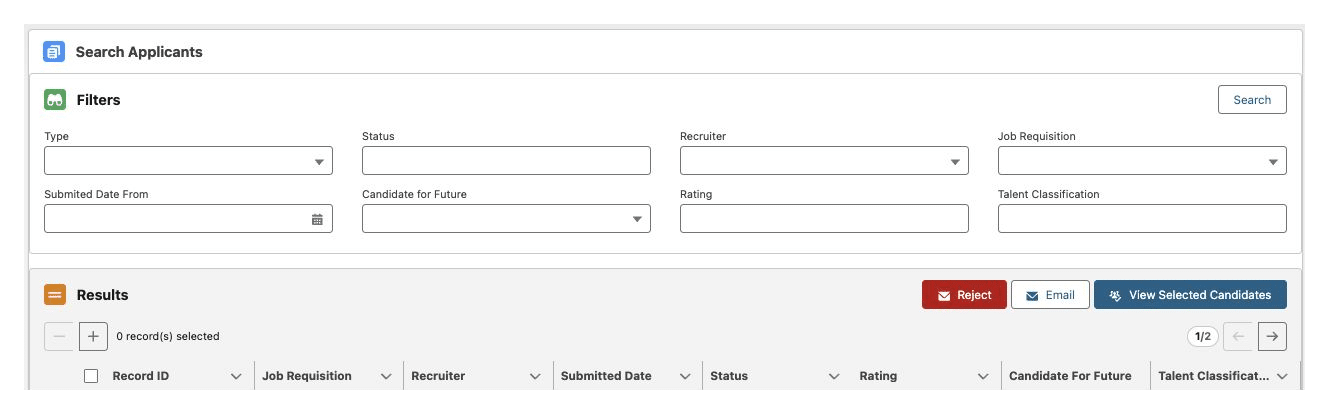1329x414 pixels.
Task: Click the minus deselect records button
Action: click(x=59, y=336)
